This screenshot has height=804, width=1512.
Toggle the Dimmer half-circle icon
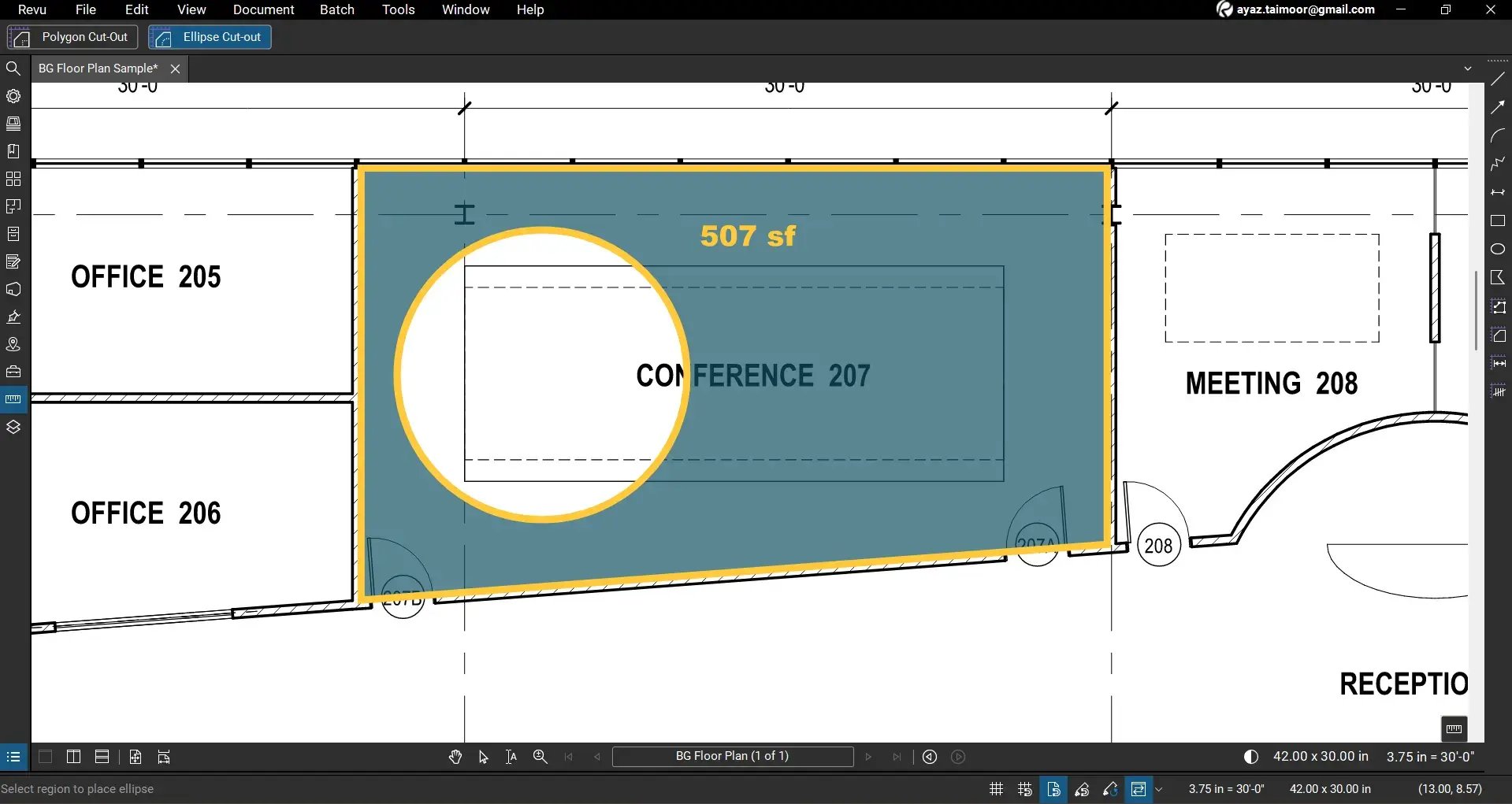(x=1251, y=757)
